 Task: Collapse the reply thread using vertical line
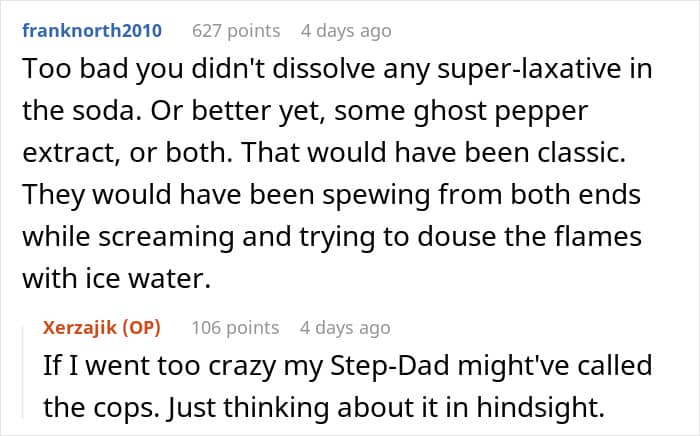(23, 373)
